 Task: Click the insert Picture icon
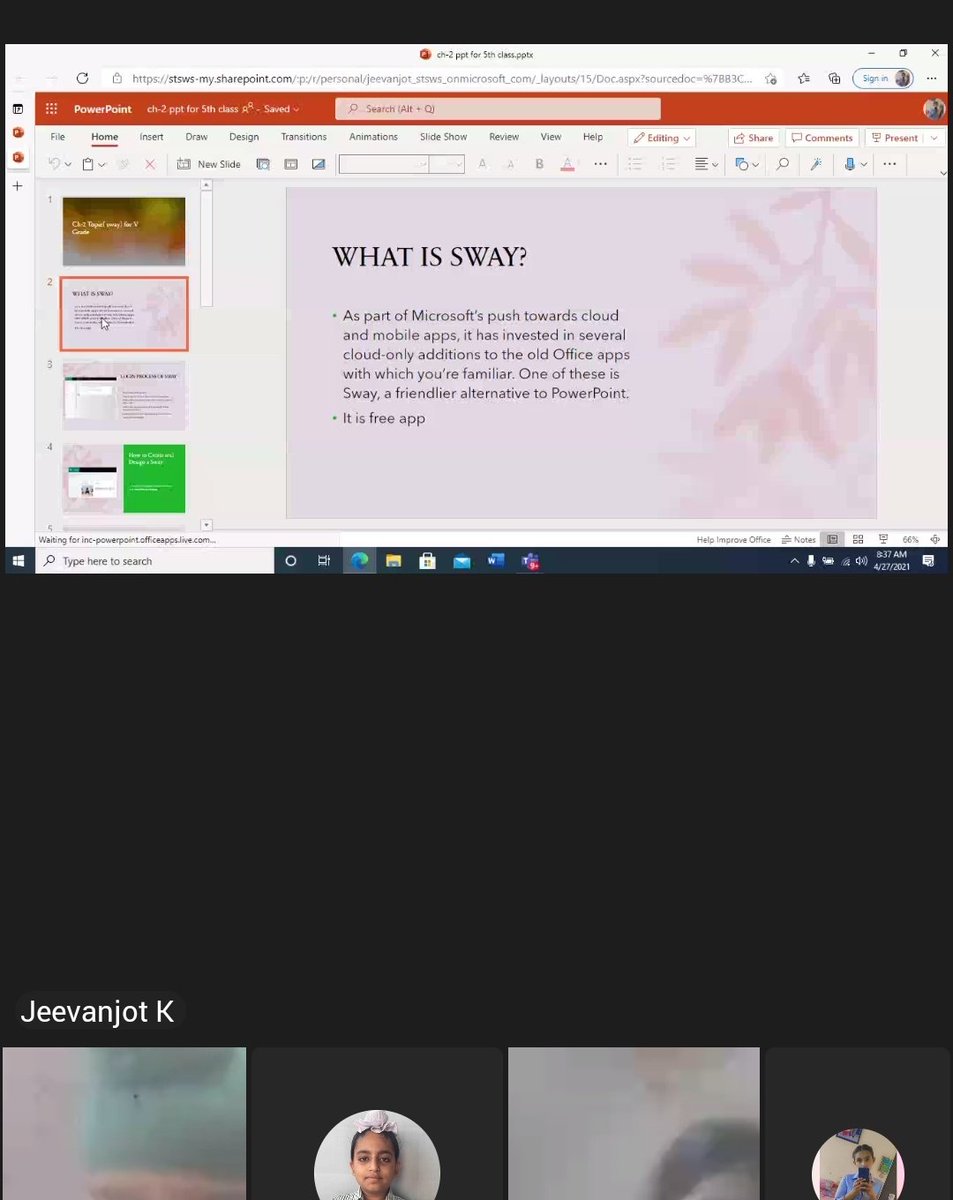(318, 164)
